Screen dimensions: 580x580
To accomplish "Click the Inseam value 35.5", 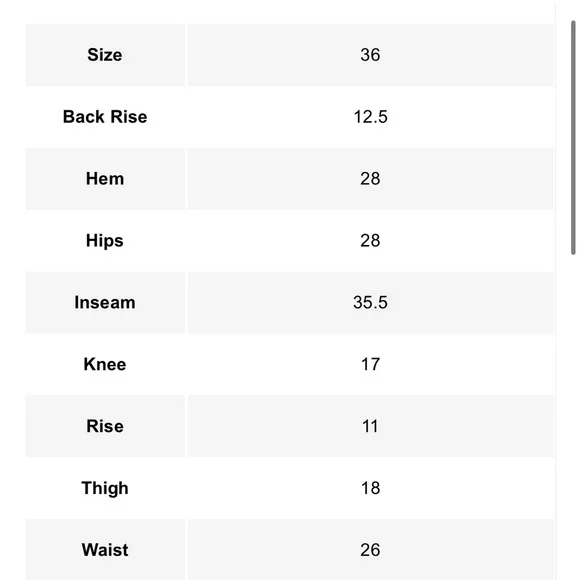I will point(370,303).
